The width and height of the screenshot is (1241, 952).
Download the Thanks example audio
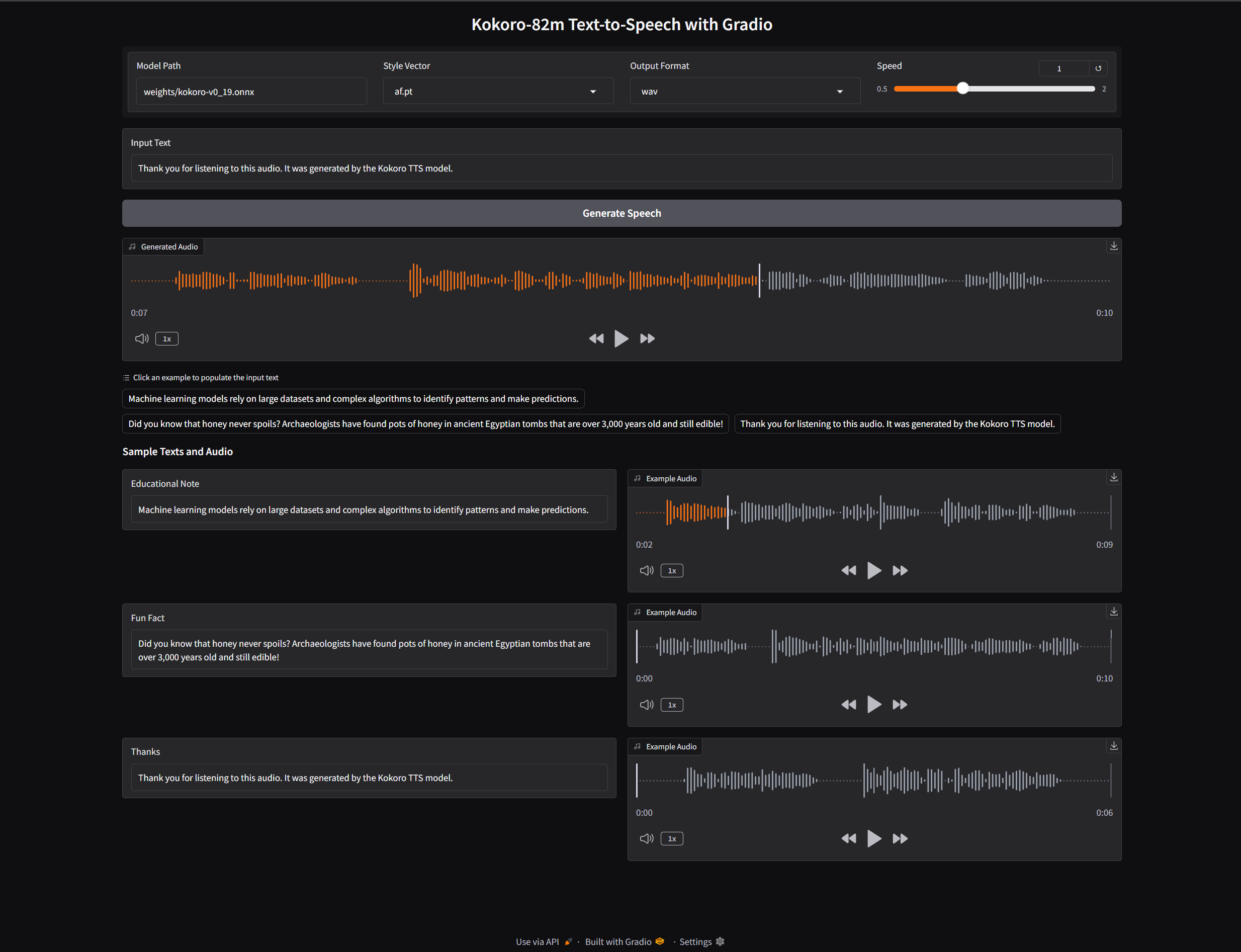point(1113,746)
